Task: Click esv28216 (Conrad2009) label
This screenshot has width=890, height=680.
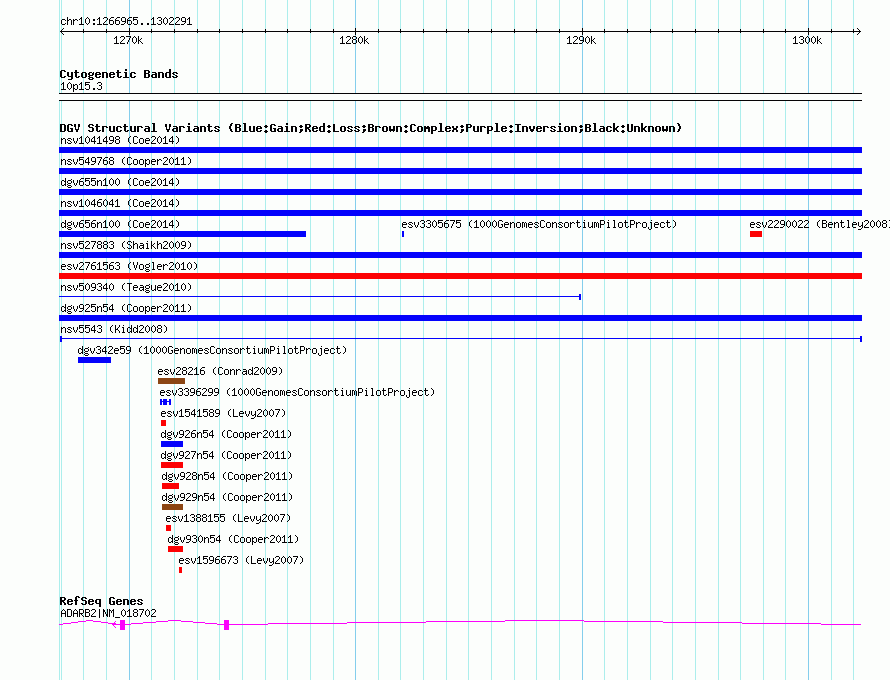Action: click(220, 371)
